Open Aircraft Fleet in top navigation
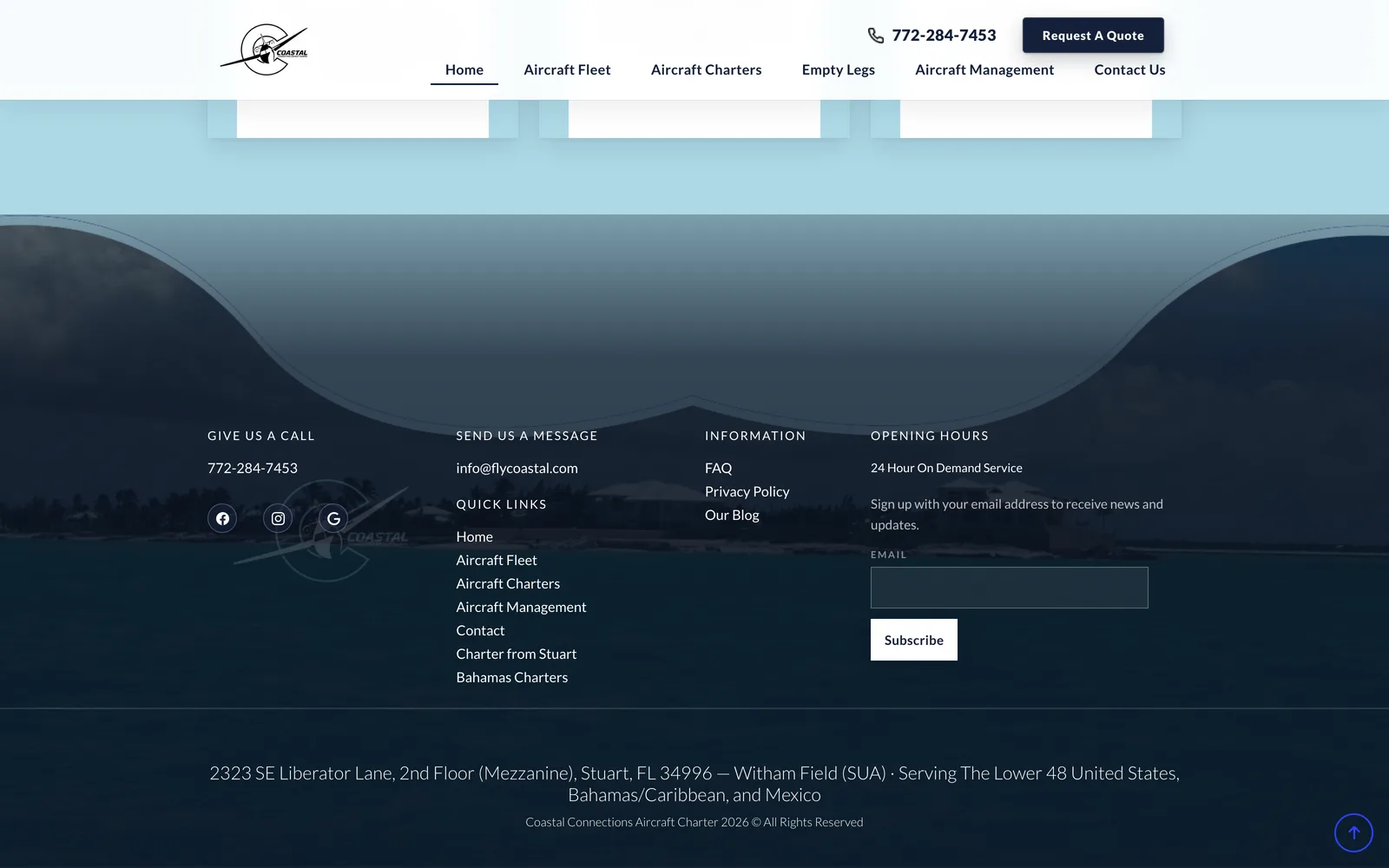1389x868 pixels. [567, 69]
